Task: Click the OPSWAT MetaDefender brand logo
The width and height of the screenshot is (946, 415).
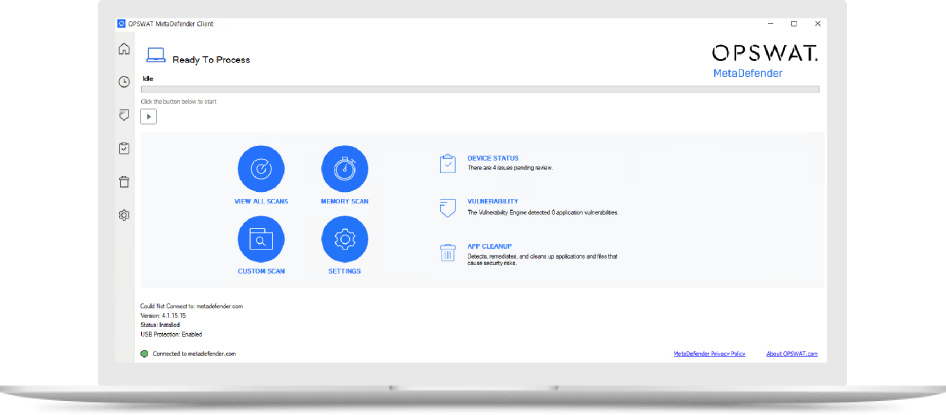Action: point(765,61)
